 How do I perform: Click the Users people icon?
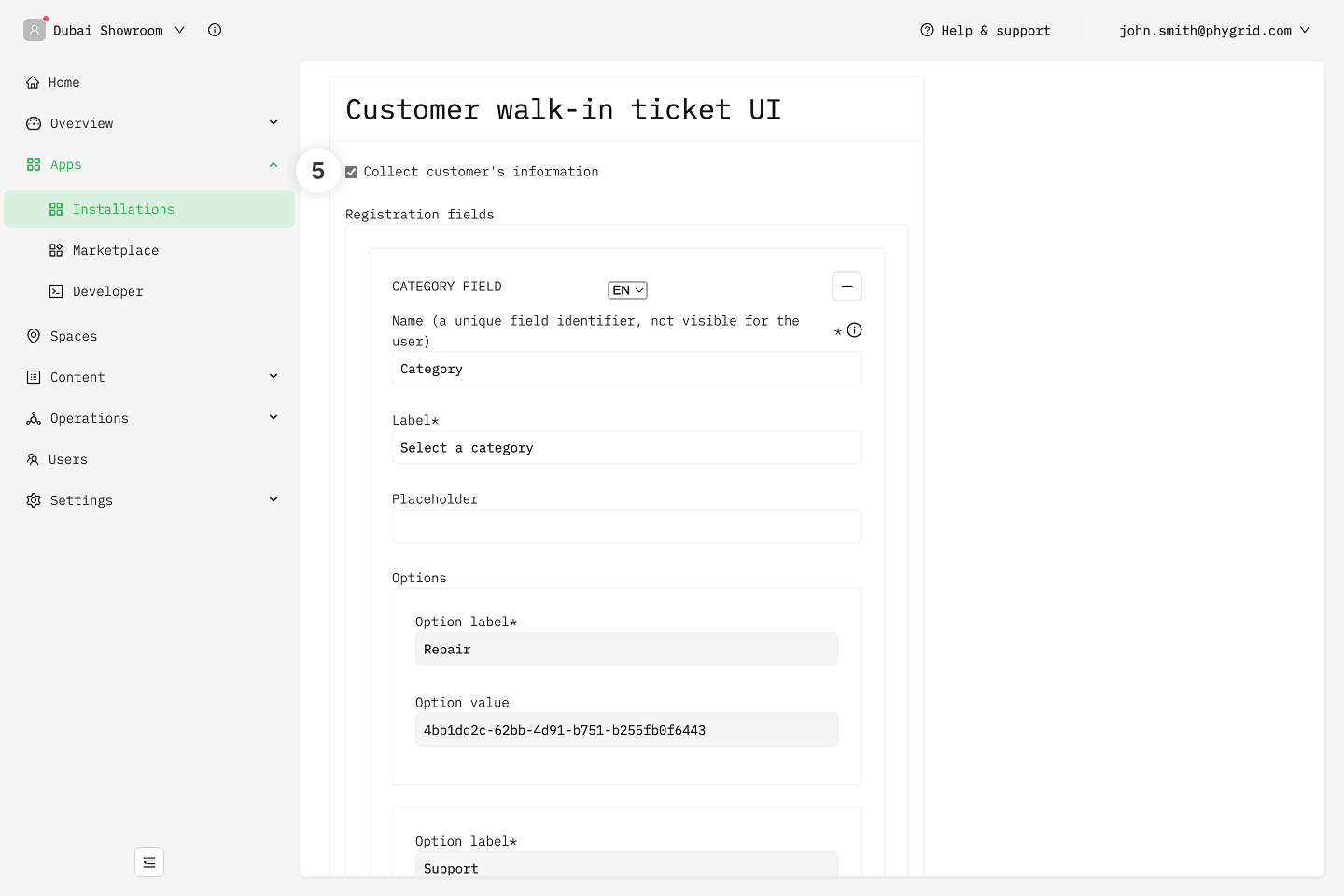[x=34, y=459]
